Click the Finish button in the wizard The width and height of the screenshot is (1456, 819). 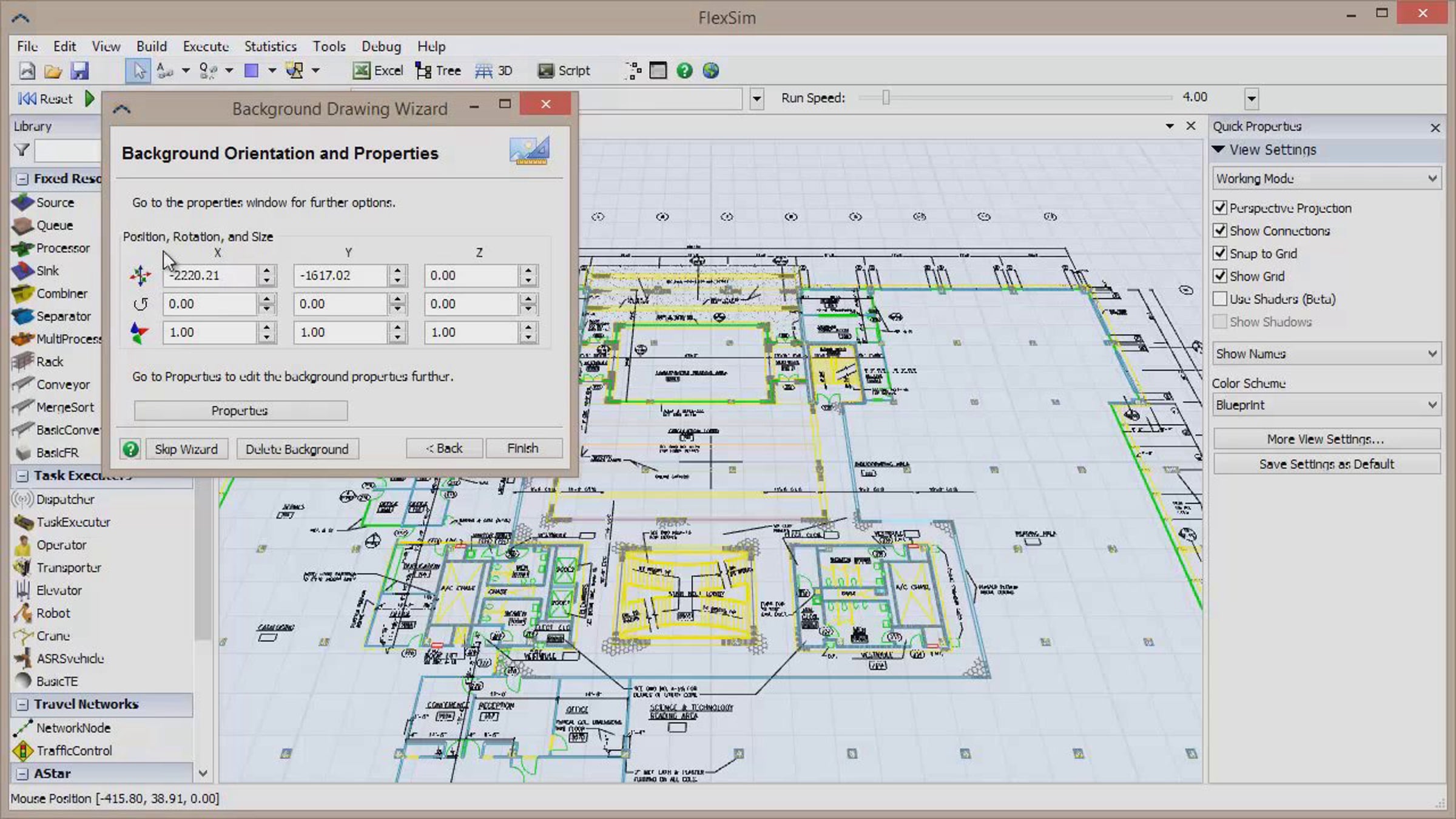click(522, 448)
